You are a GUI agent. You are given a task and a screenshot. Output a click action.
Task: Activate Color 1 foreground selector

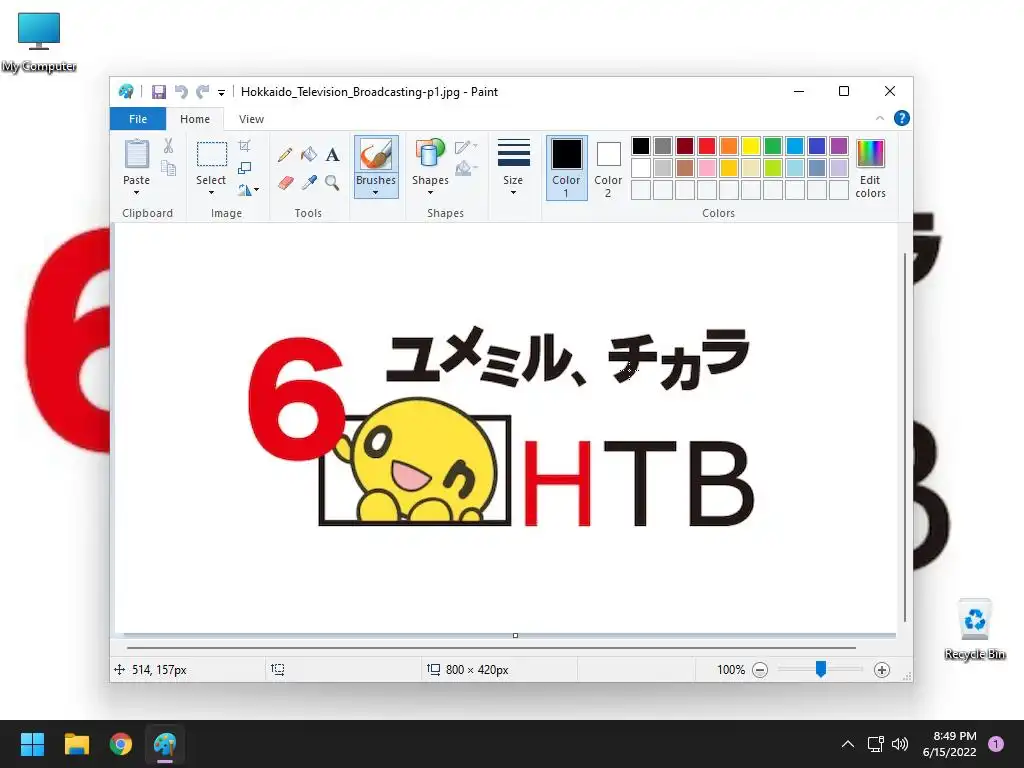[x=566, y=168]
